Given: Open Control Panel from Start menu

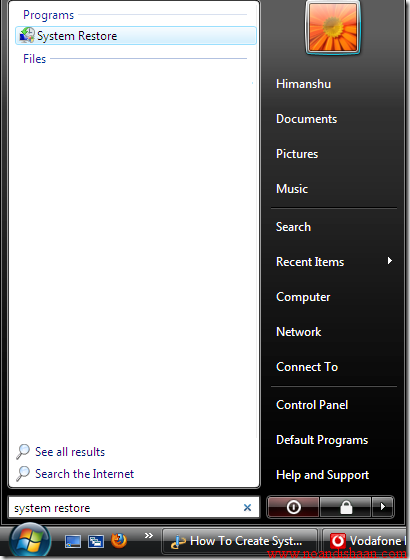Looking at the screenshot, I should coord(312,405).
